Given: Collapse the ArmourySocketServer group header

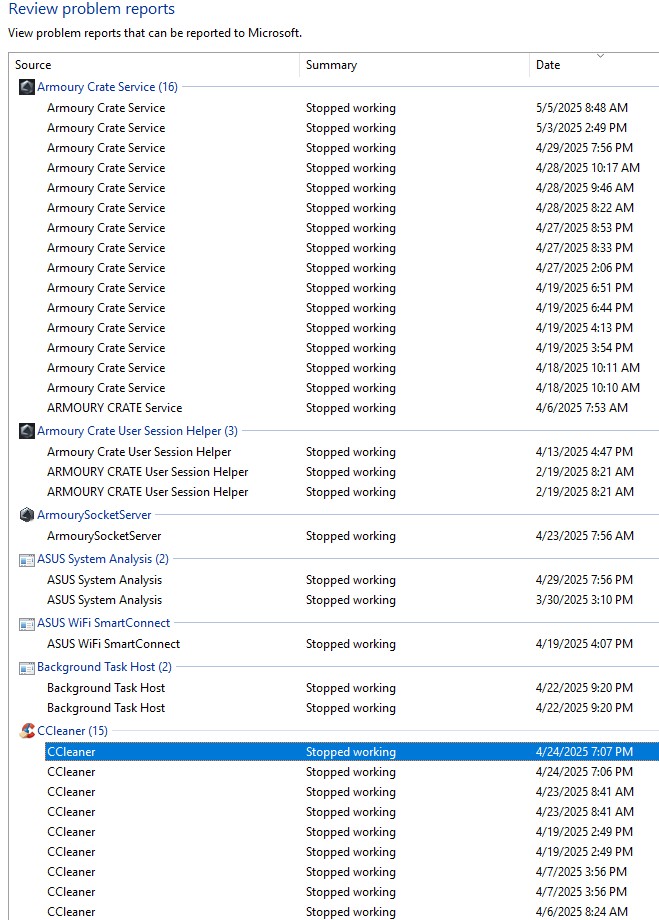Looking at the screenshot, I should 94,515.
